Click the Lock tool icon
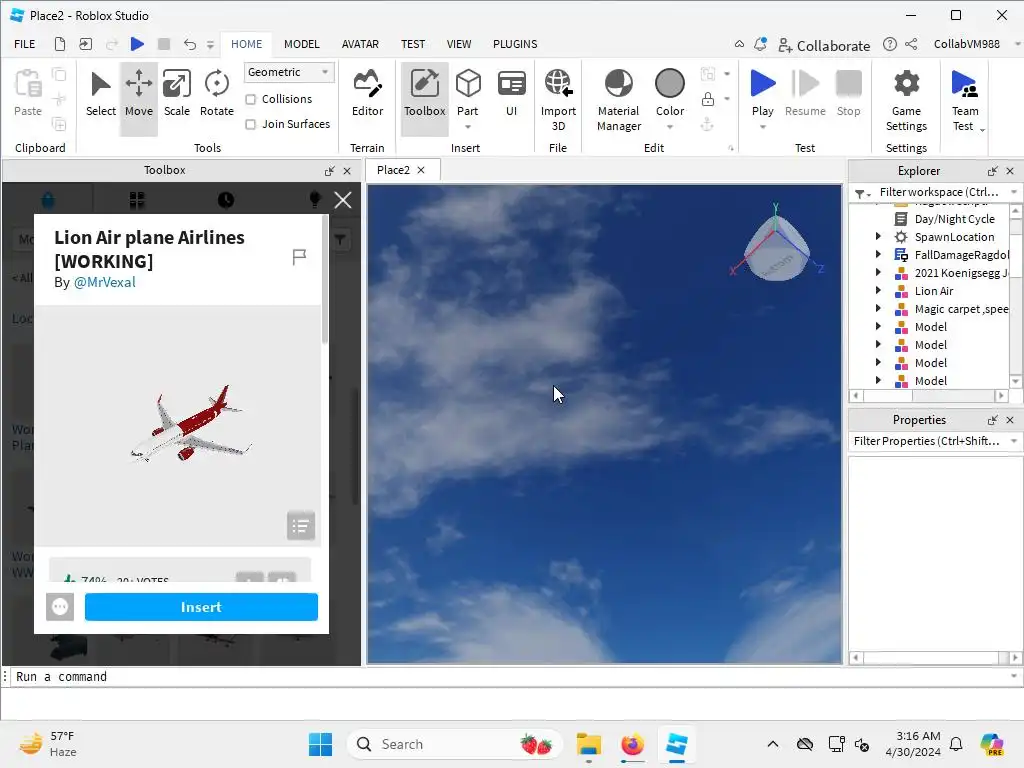Viewport: 1024px width, 768px height. pyautogui.click(x=707, y=99)
